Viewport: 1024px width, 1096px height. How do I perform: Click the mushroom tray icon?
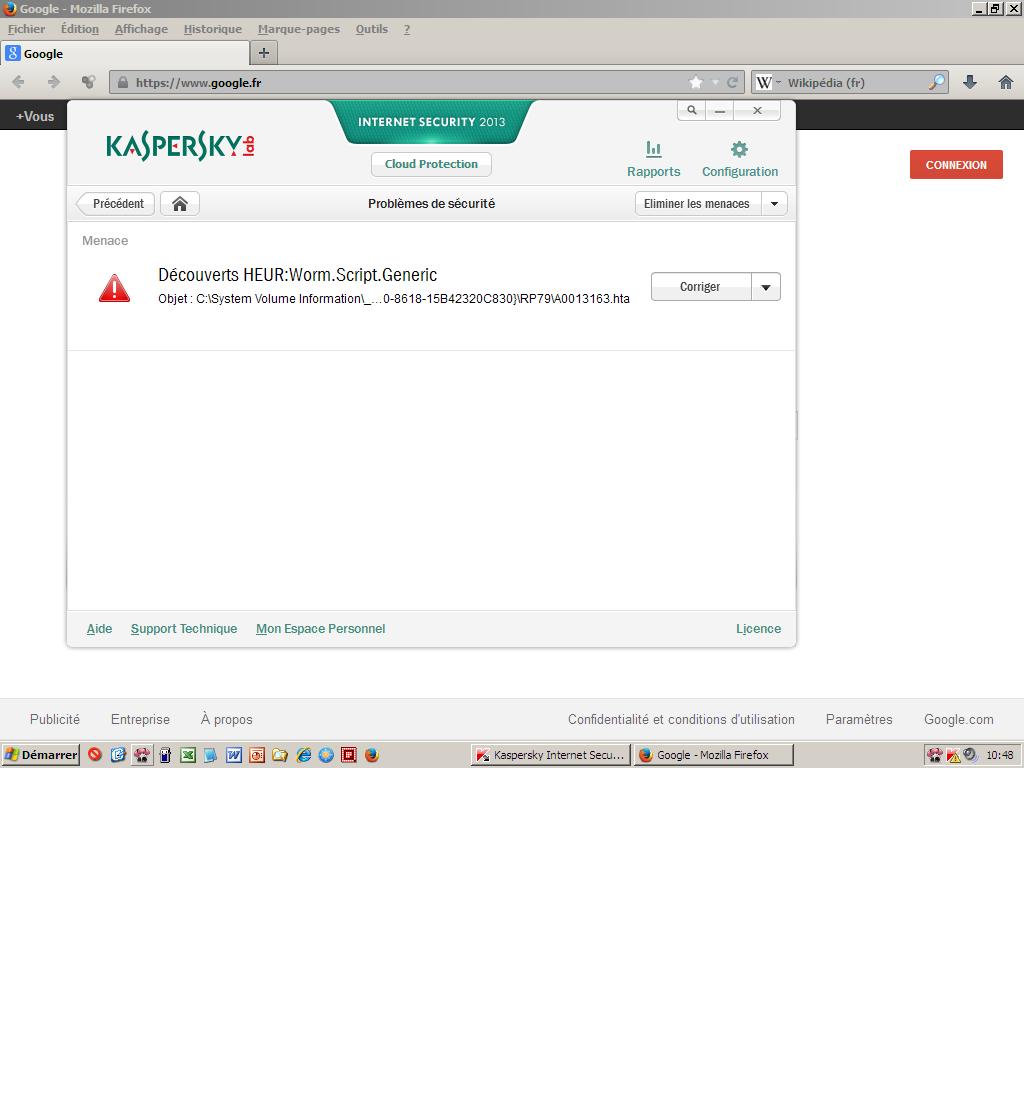(x=935, y=755)
